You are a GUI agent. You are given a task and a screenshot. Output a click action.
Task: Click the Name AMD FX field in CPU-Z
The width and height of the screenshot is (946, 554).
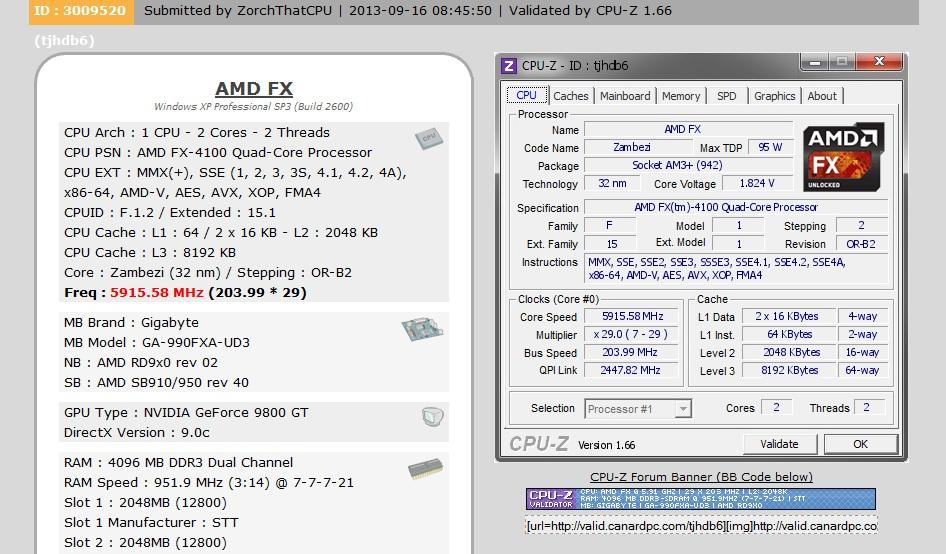pos(688,129)
